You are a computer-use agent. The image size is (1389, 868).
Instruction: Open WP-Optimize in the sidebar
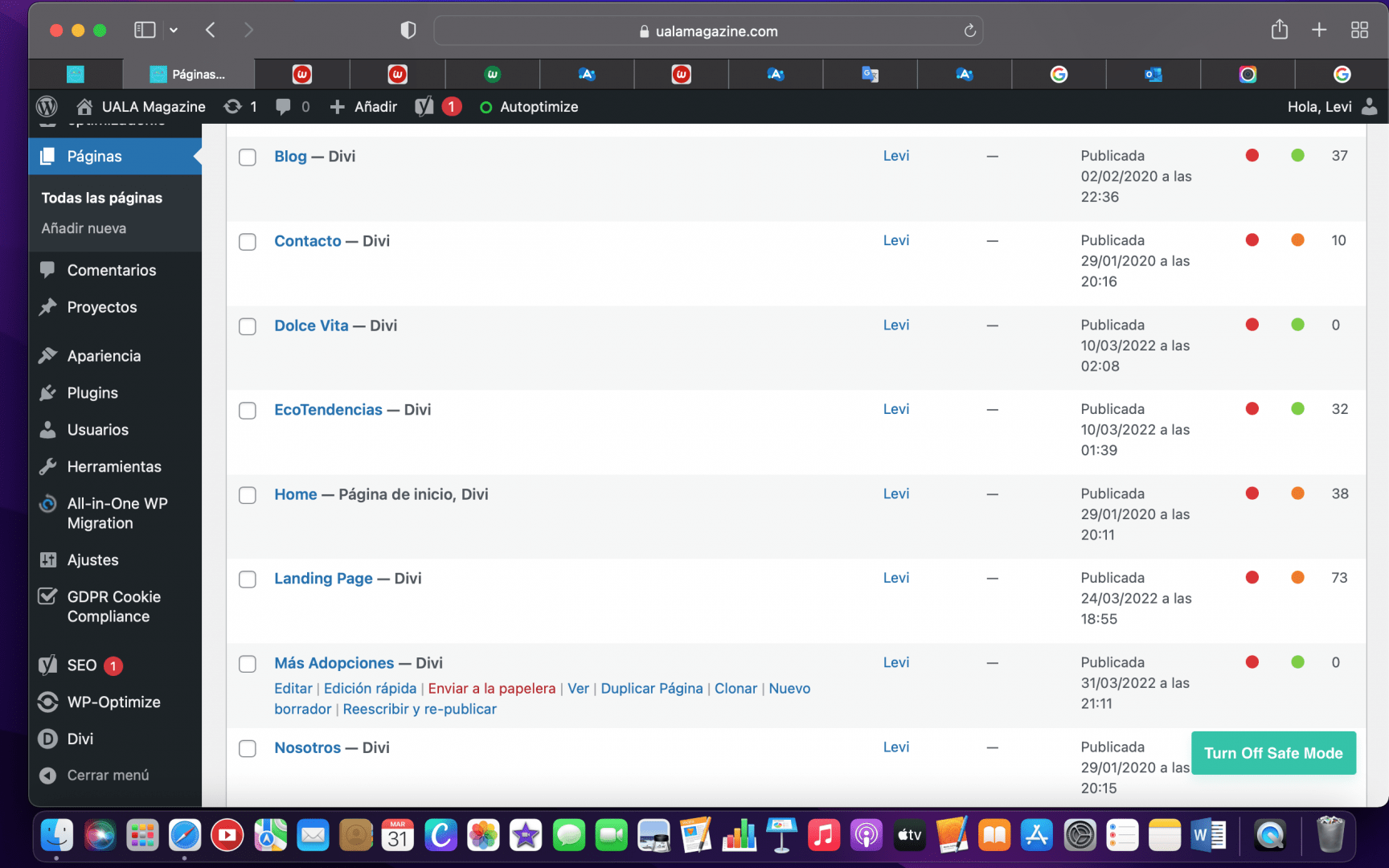pyautogui.click(x=115, y=702)
